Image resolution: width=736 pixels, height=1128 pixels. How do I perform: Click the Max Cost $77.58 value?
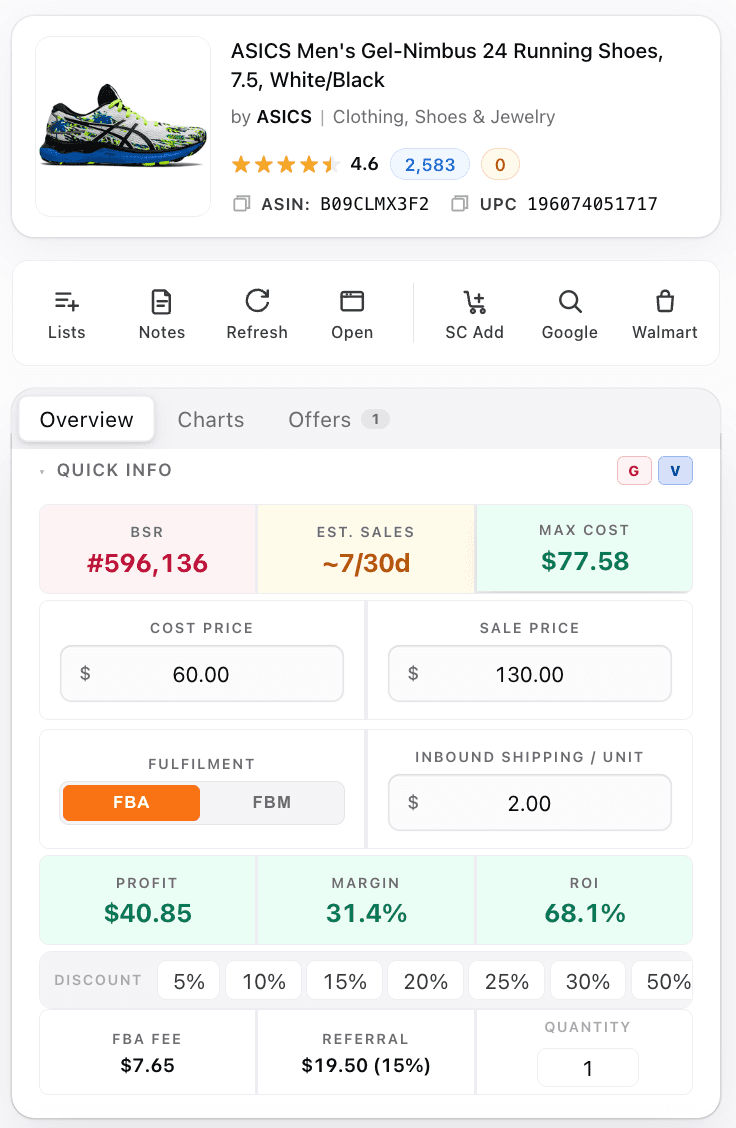(585, 561)
